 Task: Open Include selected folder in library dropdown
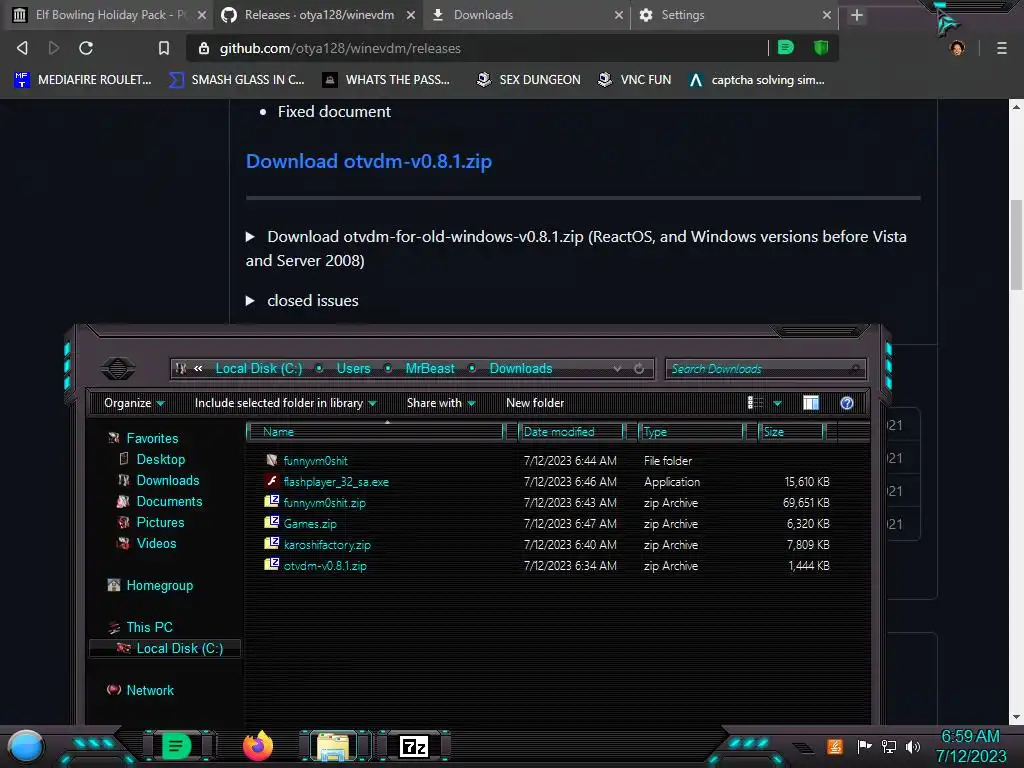(285, 403)
